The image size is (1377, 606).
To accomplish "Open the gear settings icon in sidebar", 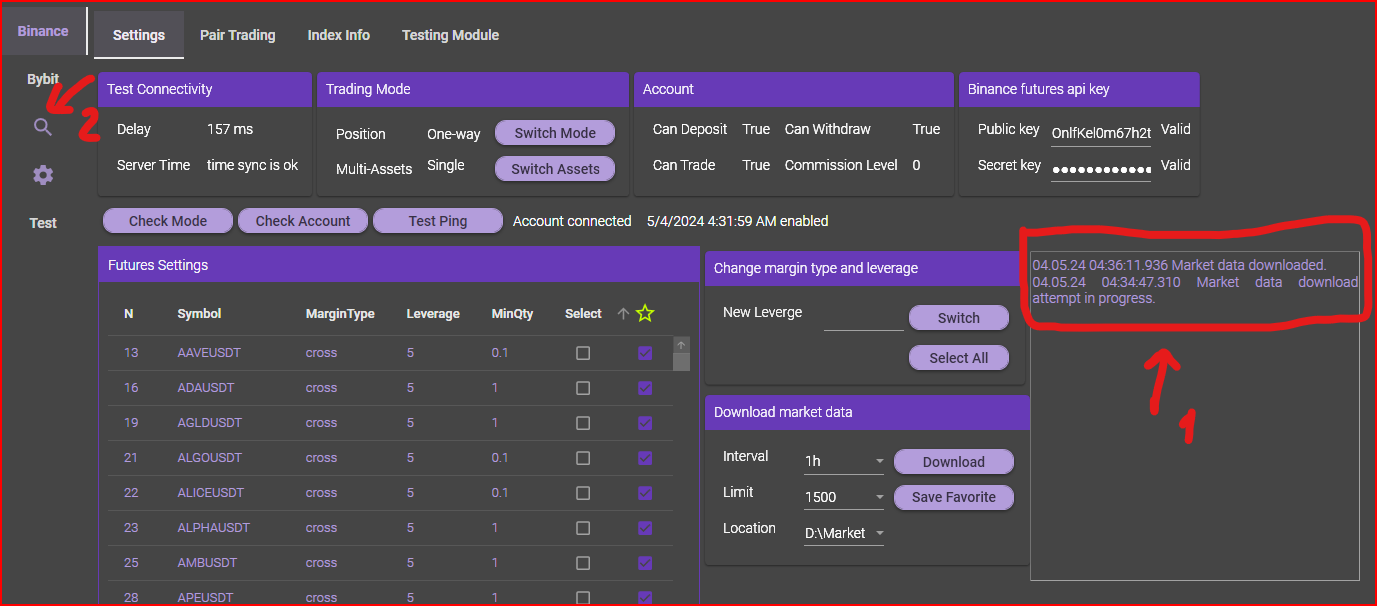I will [42, 175].
